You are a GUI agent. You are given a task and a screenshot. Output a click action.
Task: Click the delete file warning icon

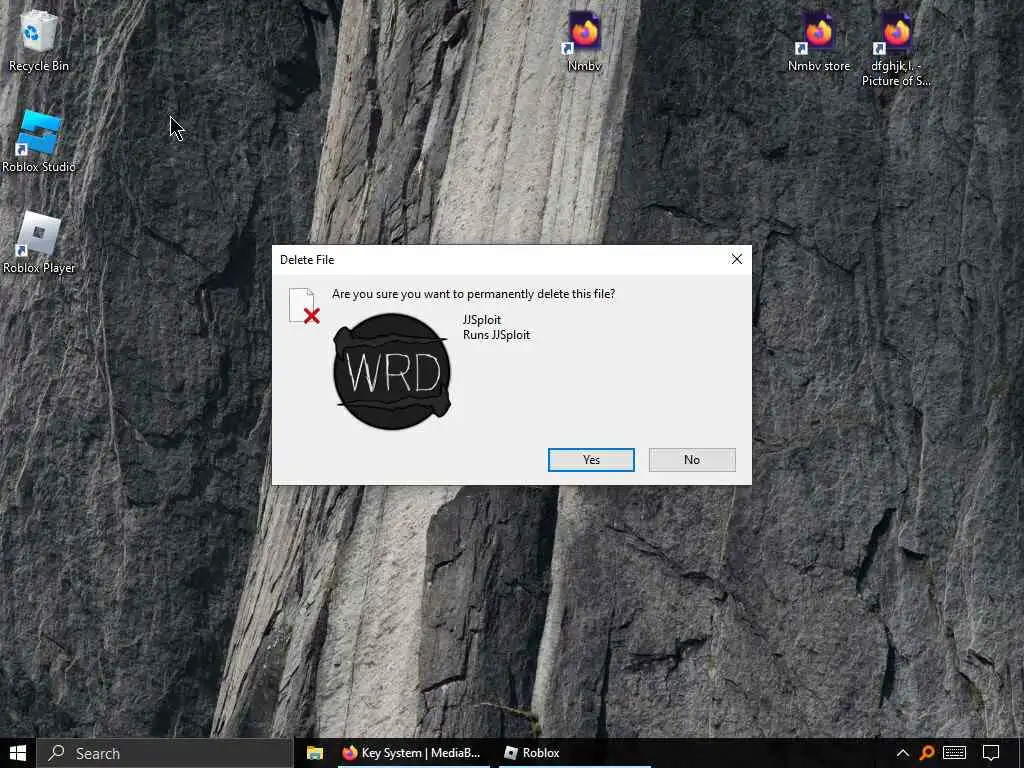pos(304,306)
